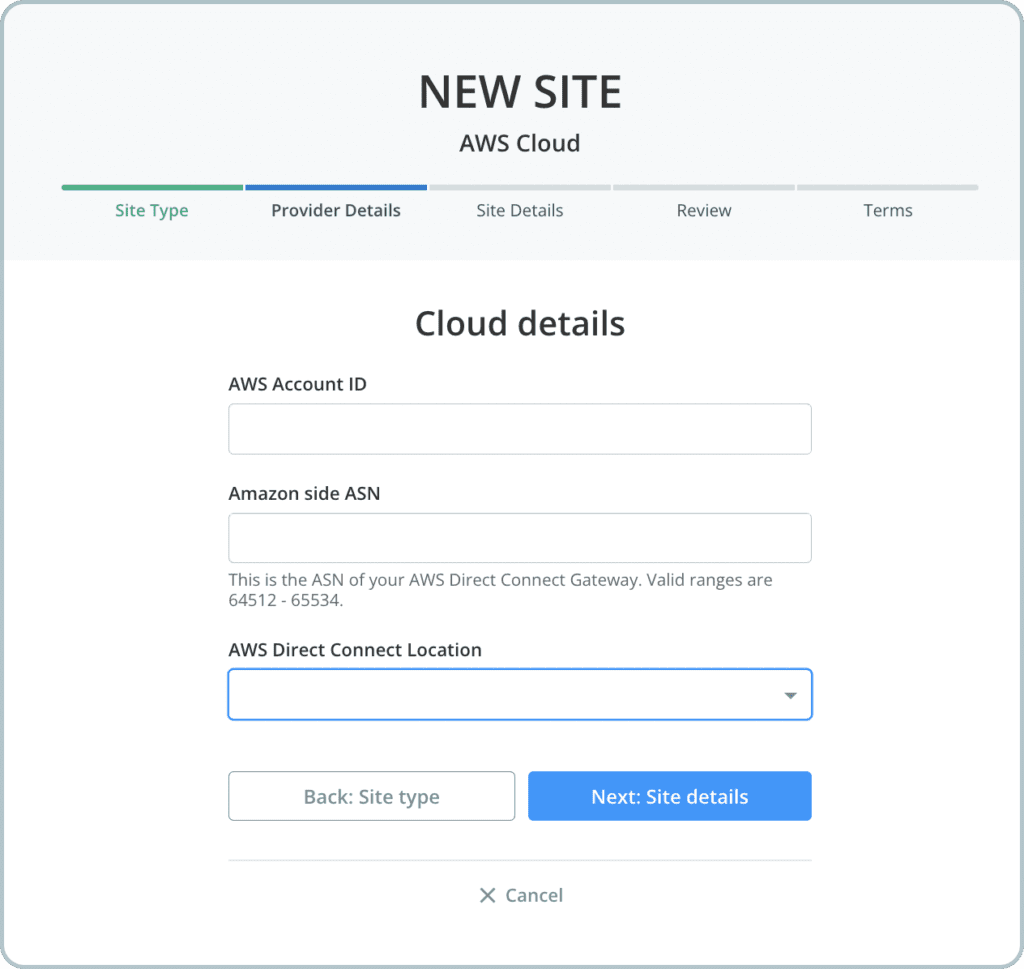Viewport: 1024px width, 969px height.
Task: Click the gray Terms progress segment
Action: coord(887,187)
